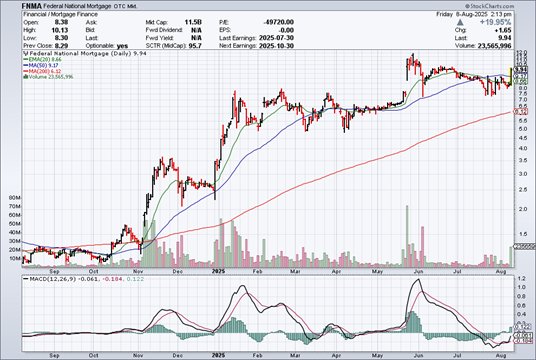Click the 1.2 value on MACD scale

521,279
